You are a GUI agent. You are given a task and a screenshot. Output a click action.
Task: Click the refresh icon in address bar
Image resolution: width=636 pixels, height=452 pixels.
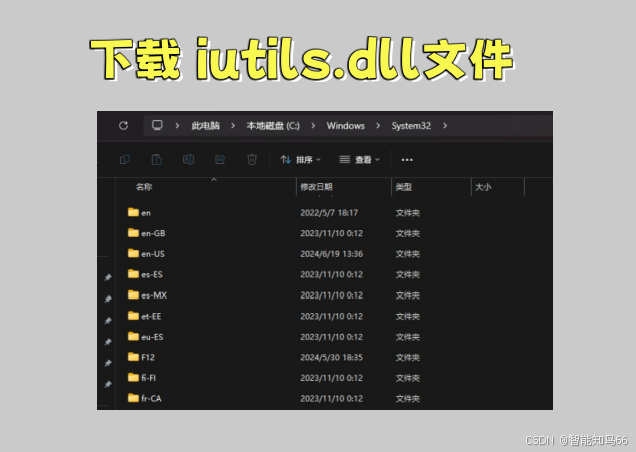pyautogui.click(x=124, y=126)
